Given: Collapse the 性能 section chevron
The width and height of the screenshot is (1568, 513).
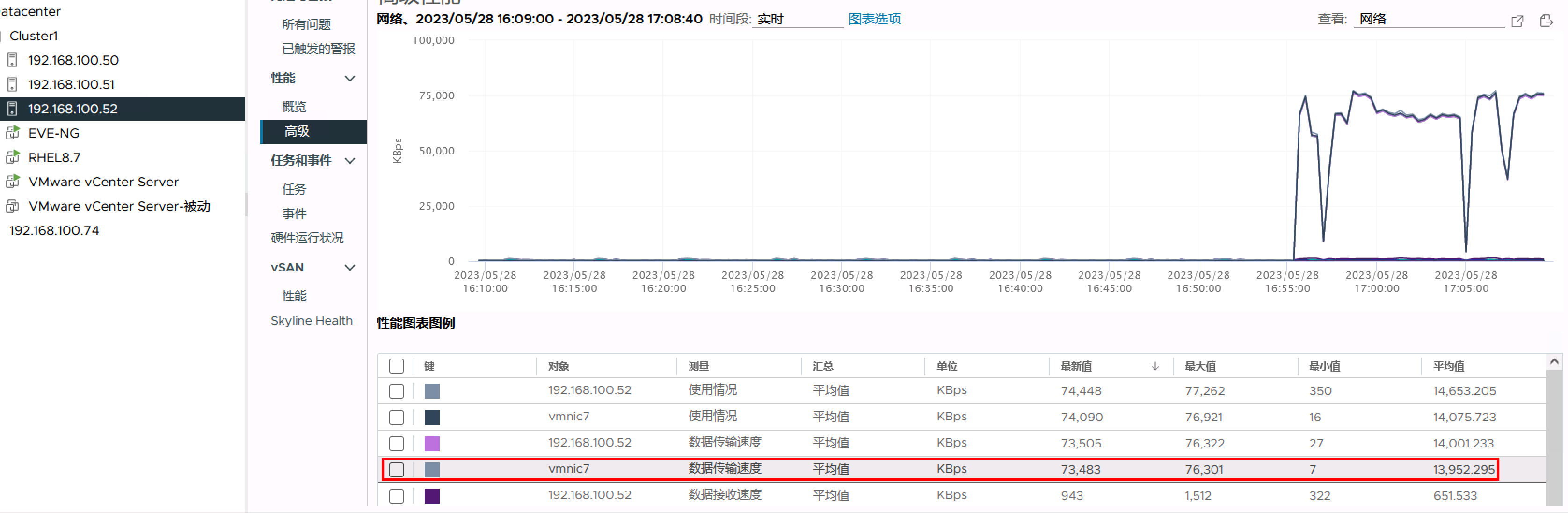Looking at the screenshot, I should (350, 79).
